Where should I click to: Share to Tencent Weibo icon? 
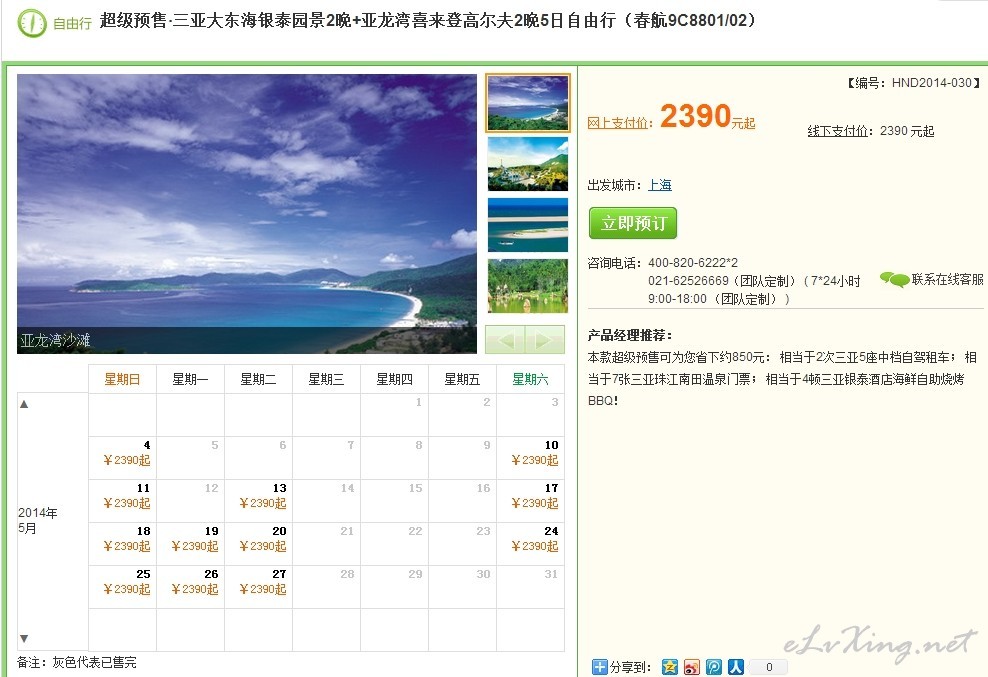click(x=714, y=667)
